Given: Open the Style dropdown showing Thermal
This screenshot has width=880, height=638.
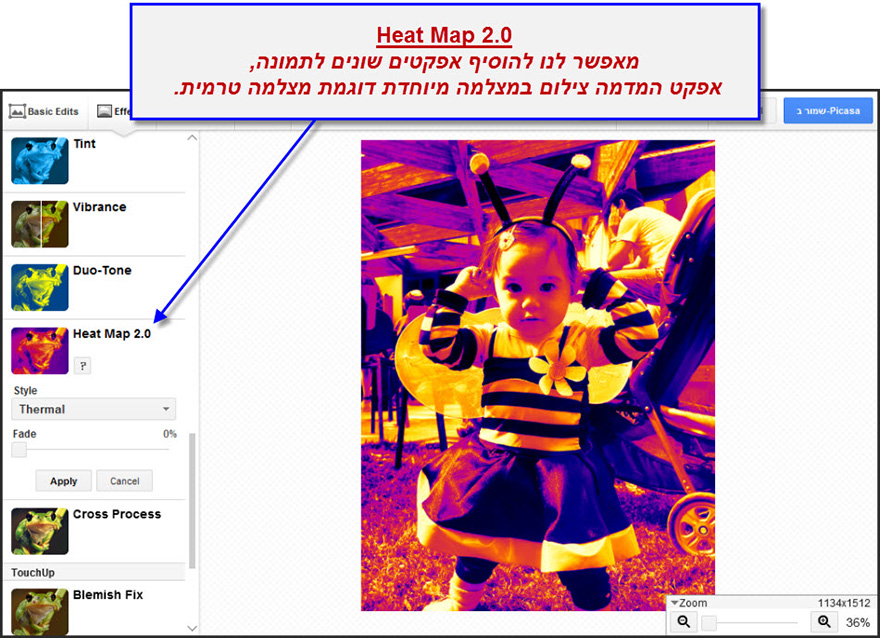Looking at the screenshot, I should click(94, 409).
